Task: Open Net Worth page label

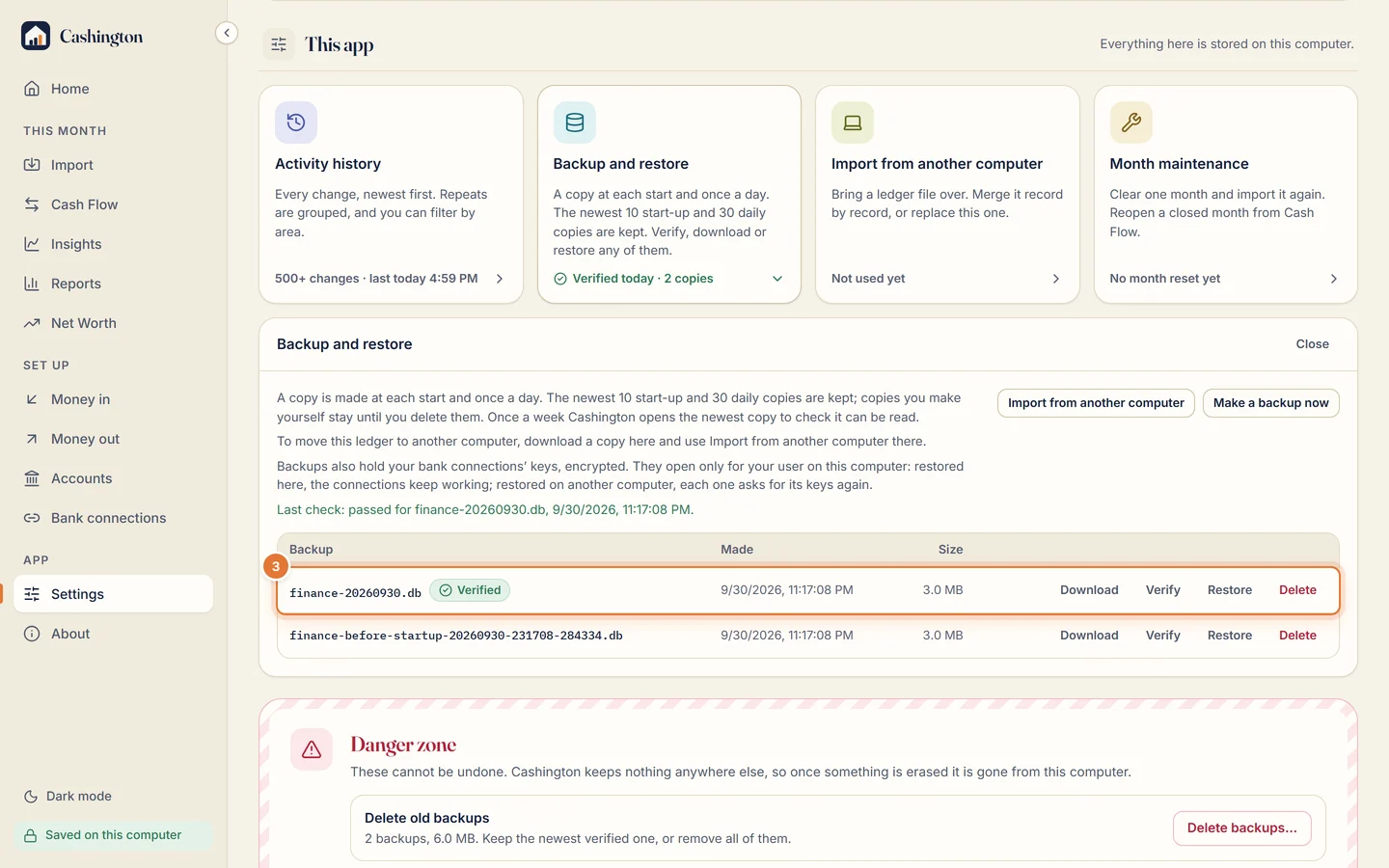Action: coord(84,323)
